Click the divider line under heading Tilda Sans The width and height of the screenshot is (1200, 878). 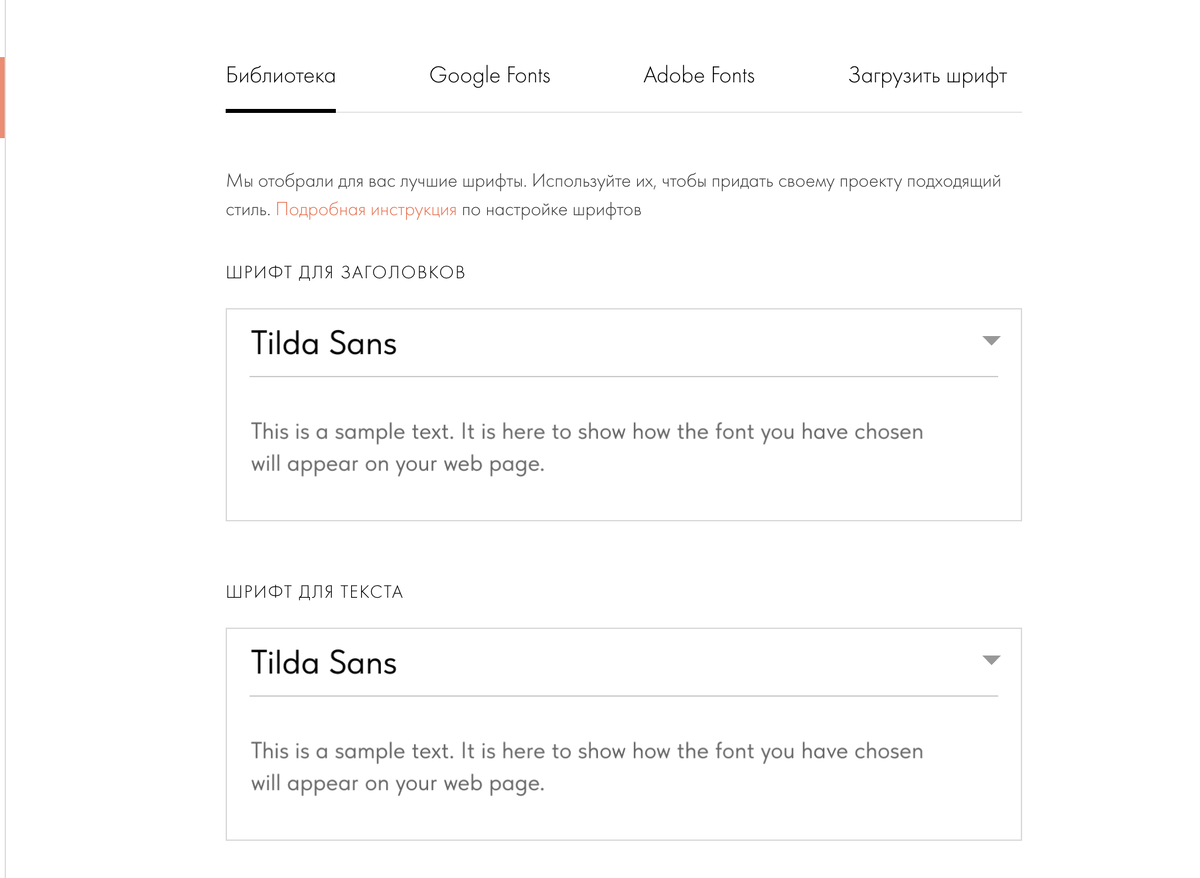[x=623, y=377]
